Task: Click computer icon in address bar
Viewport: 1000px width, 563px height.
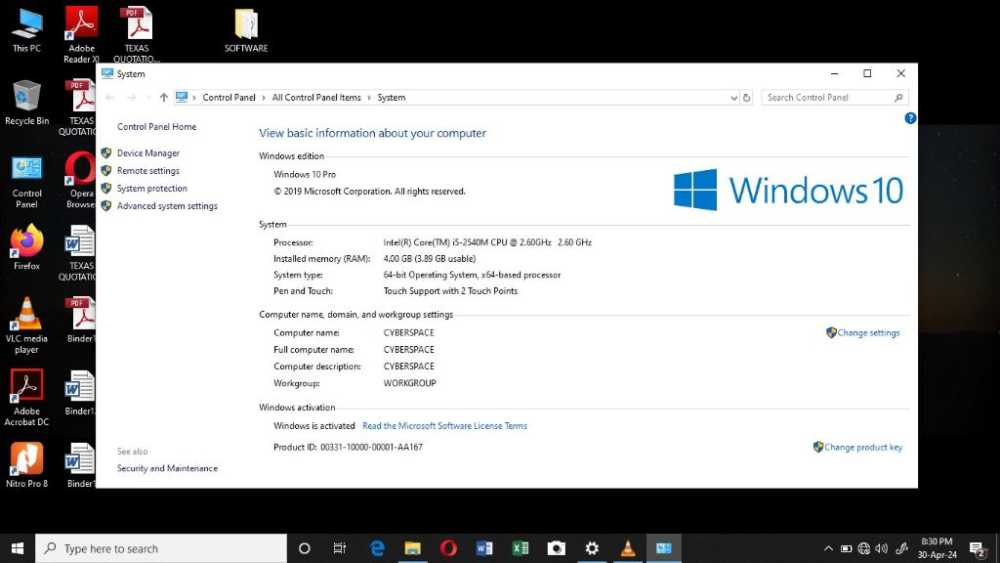Action: 182,98
